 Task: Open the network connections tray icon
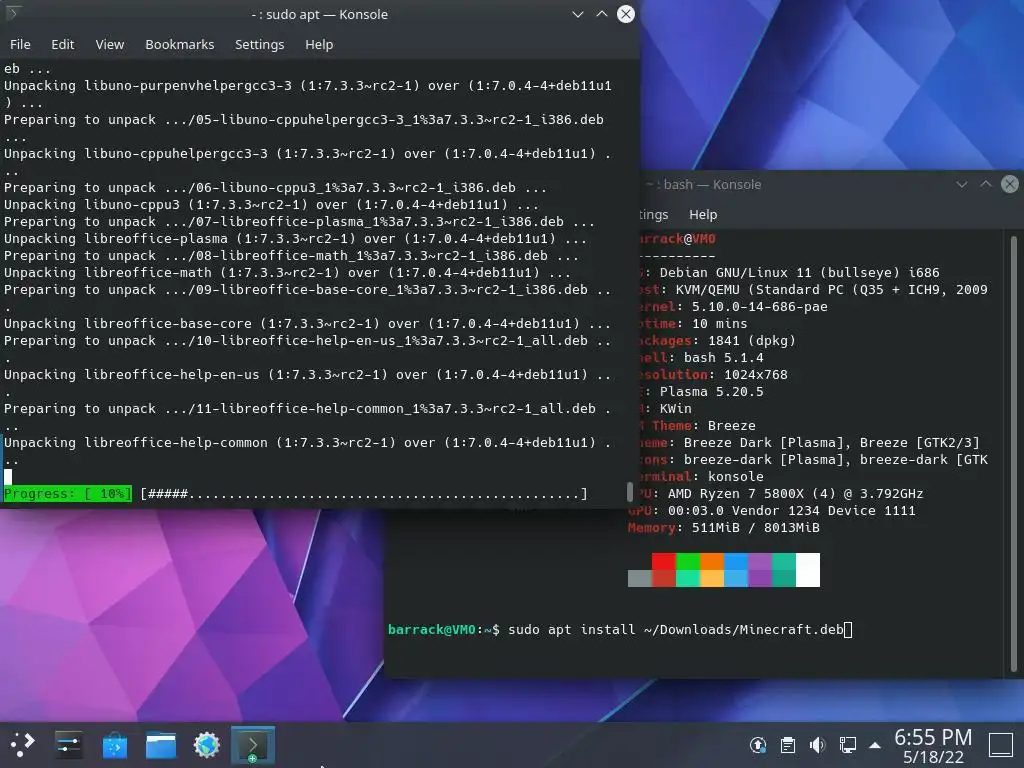(847, 744)
